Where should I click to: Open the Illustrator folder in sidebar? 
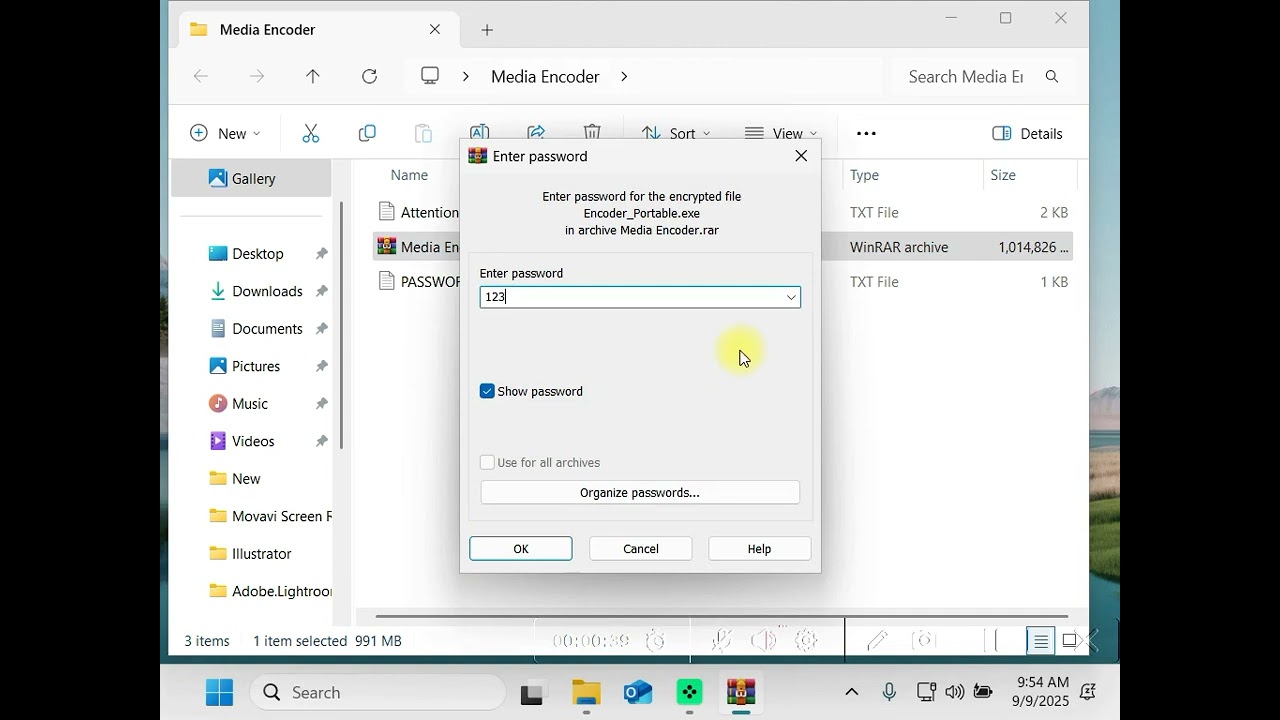pos(262,554)
